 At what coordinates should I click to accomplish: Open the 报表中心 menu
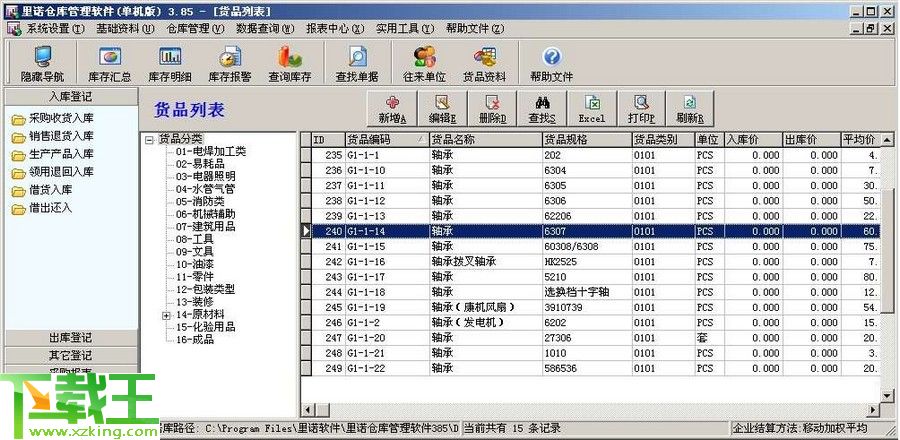(x=335, y=28)
